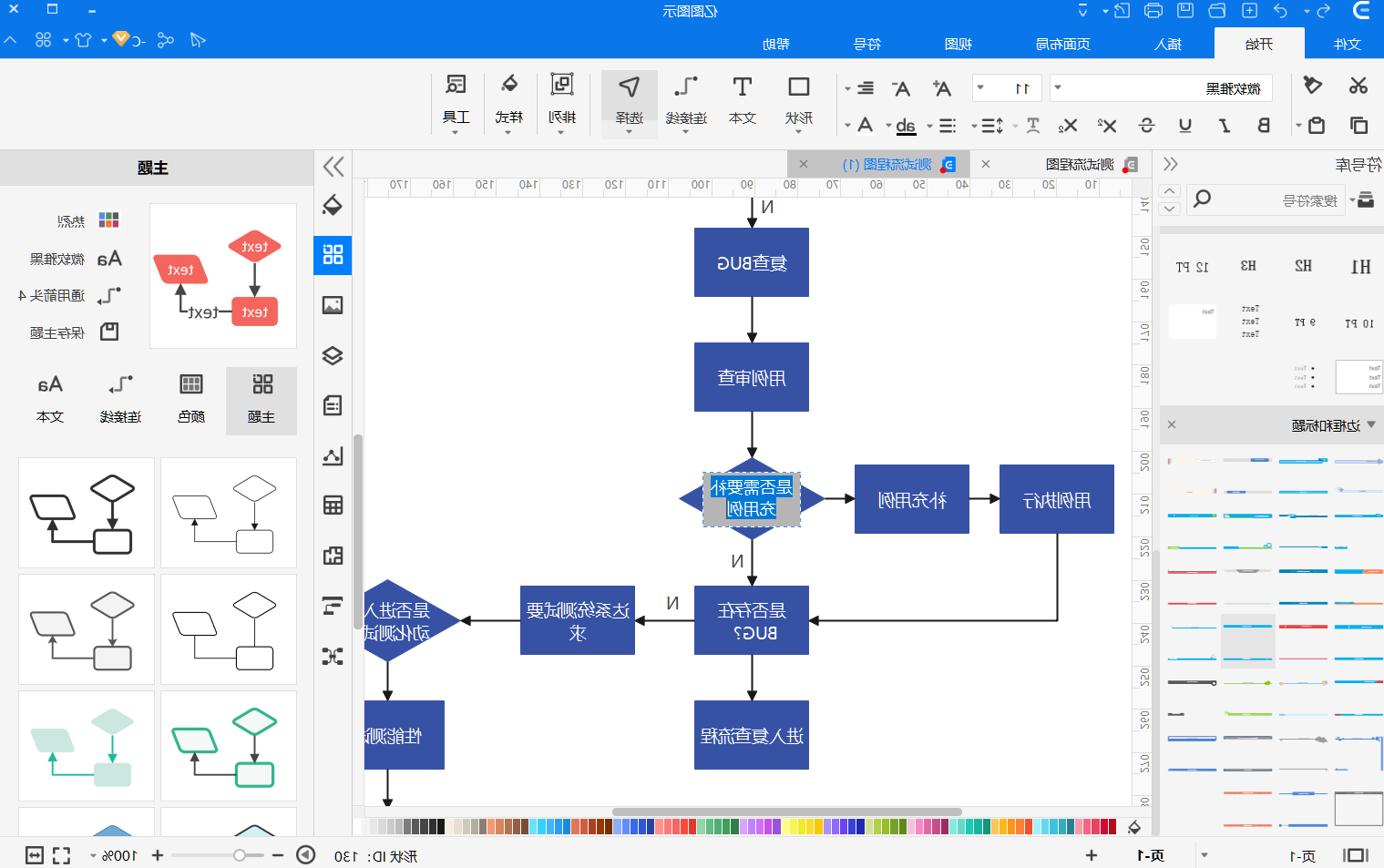Open the font size 11 dropdown
This screenshot has height=868, width=1384.
pyautogui.click(x=980, y=88)
